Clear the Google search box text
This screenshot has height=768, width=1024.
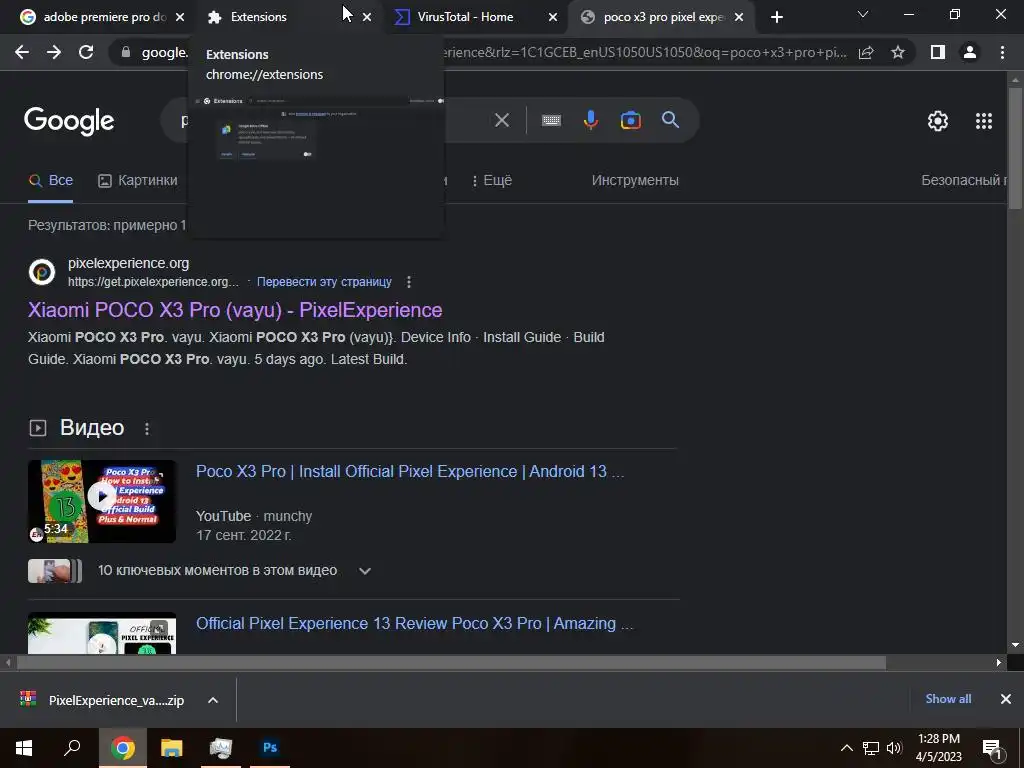coord(502,120)
